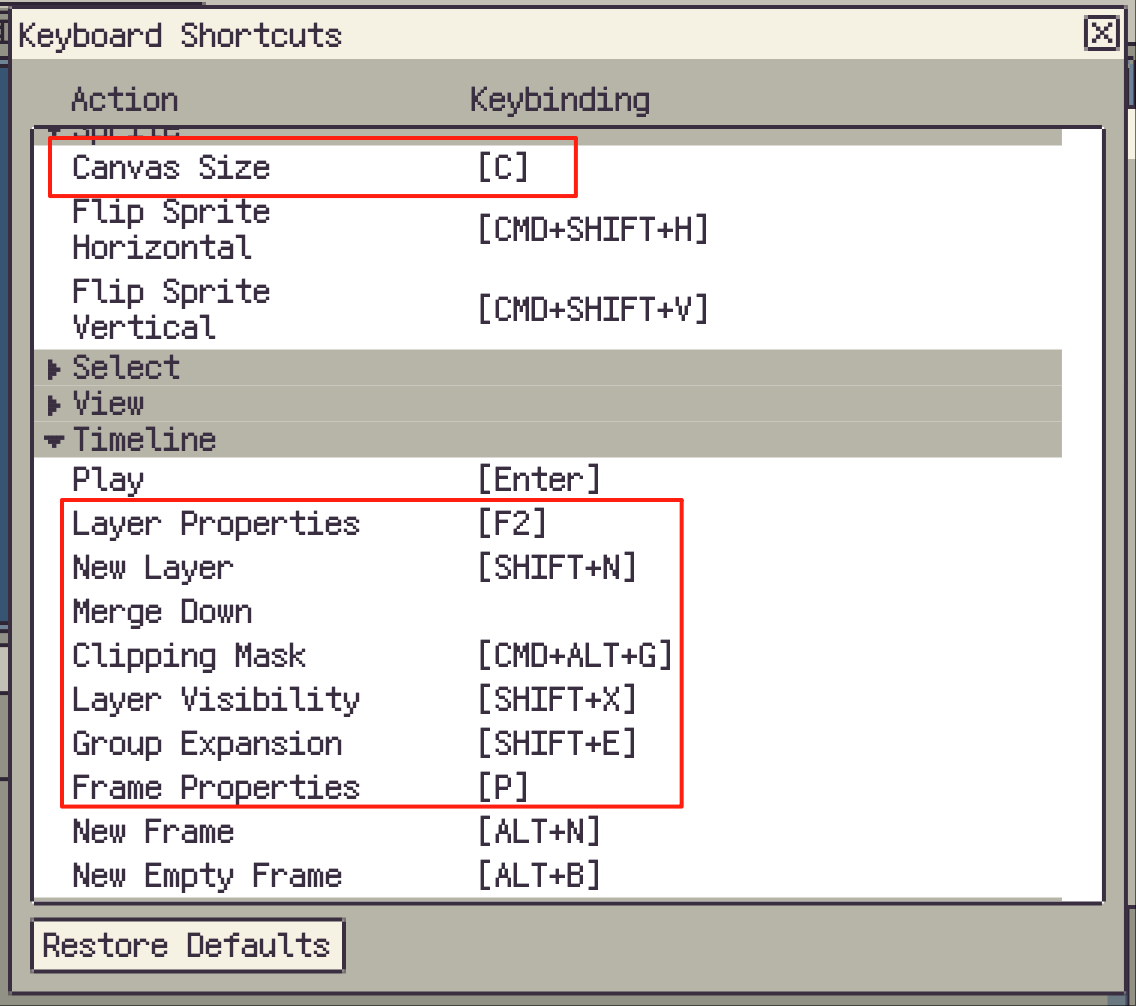Close the Keyboard Shortcuts dialog
1136x1006 pixels.
[1101, 34]
